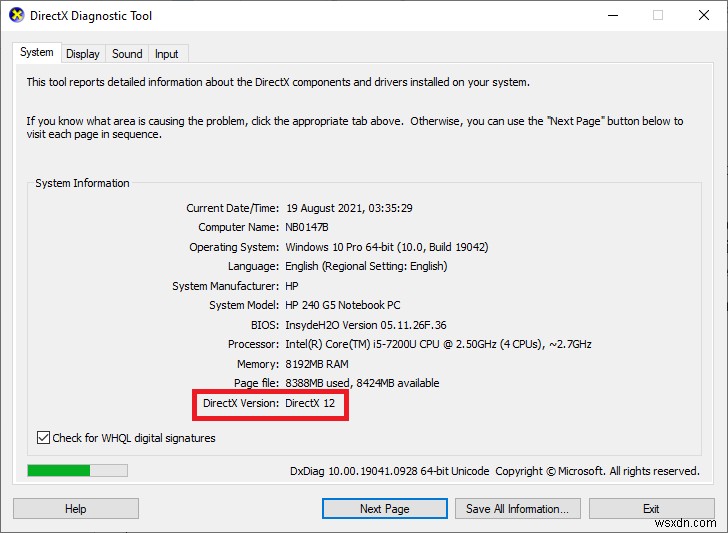Click computer name value NB0147B
This screenshot has width=728, height=533.
pyautogui.click(x=307, y=227)
